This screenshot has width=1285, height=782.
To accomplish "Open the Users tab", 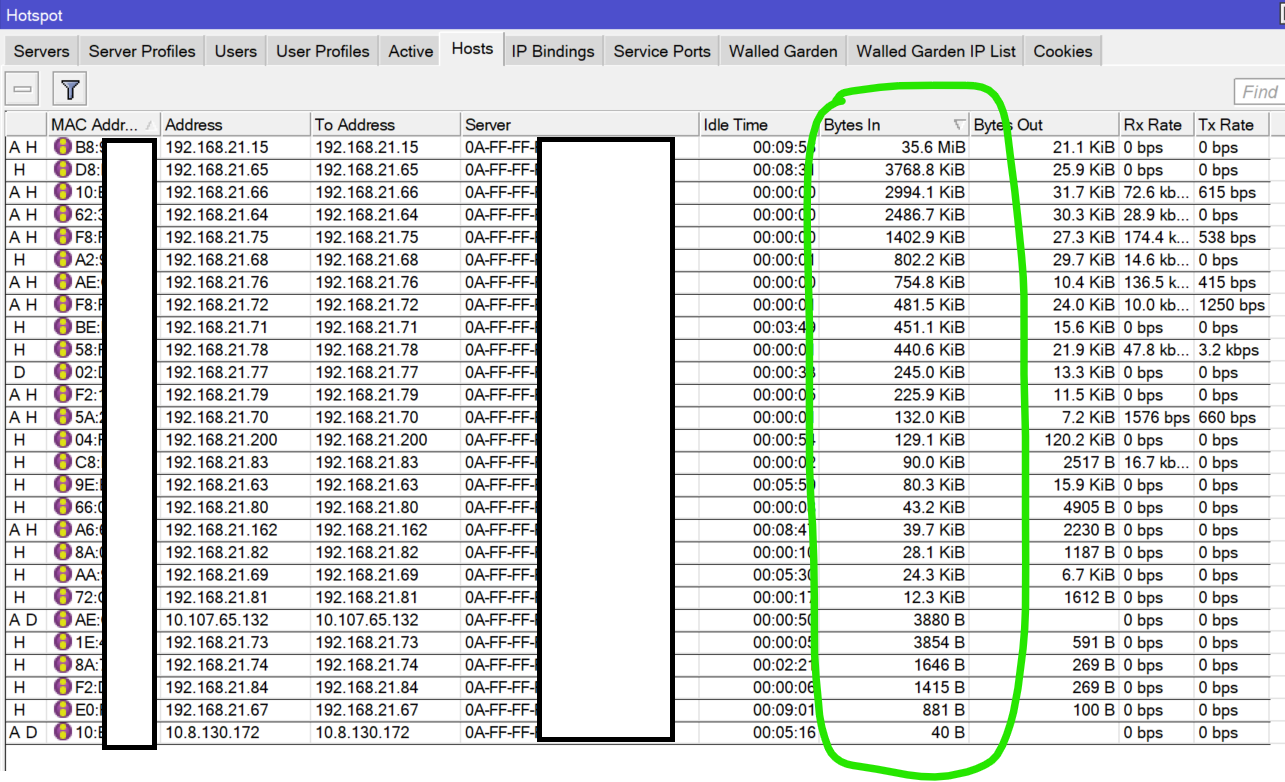I will (x=236, y=51).
